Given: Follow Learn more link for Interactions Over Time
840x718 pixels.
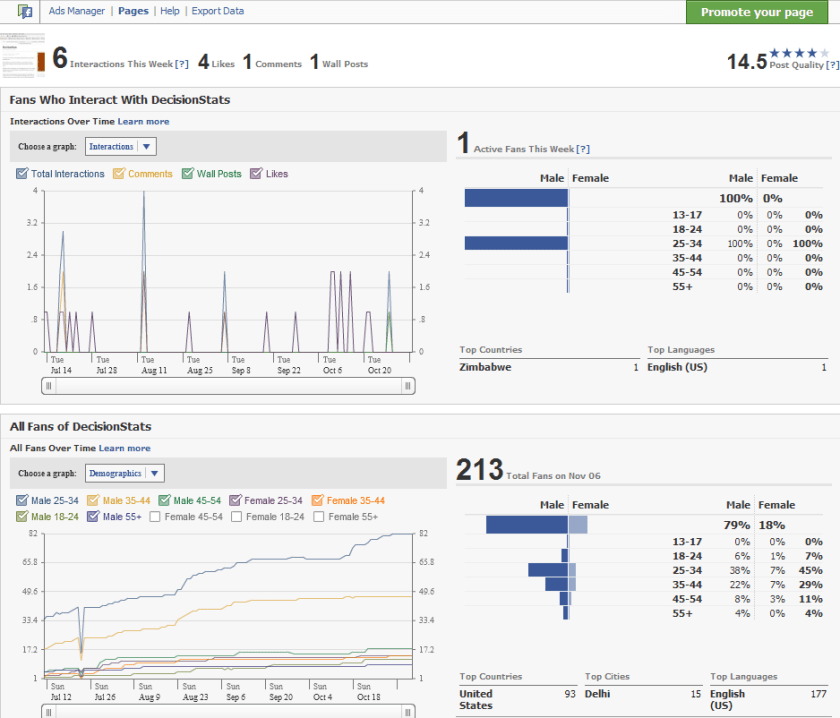Looking at the screenshot, I should (x=143, y=122).
